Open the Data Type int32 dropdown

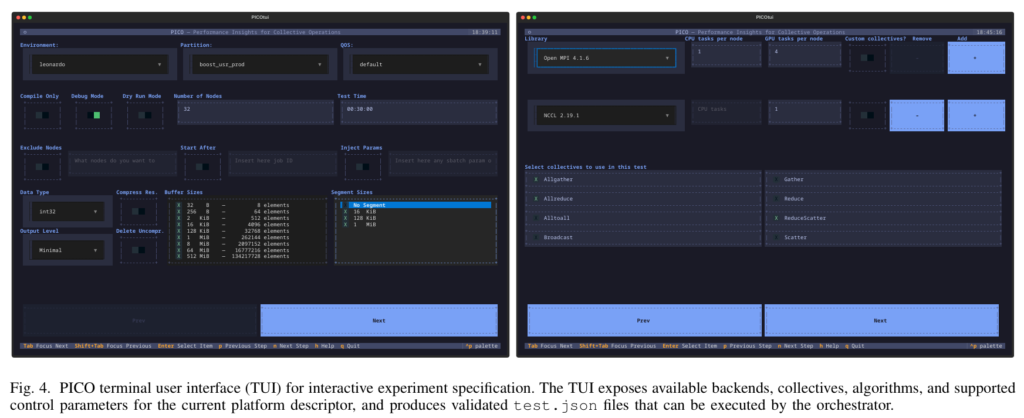coord(67,212)
